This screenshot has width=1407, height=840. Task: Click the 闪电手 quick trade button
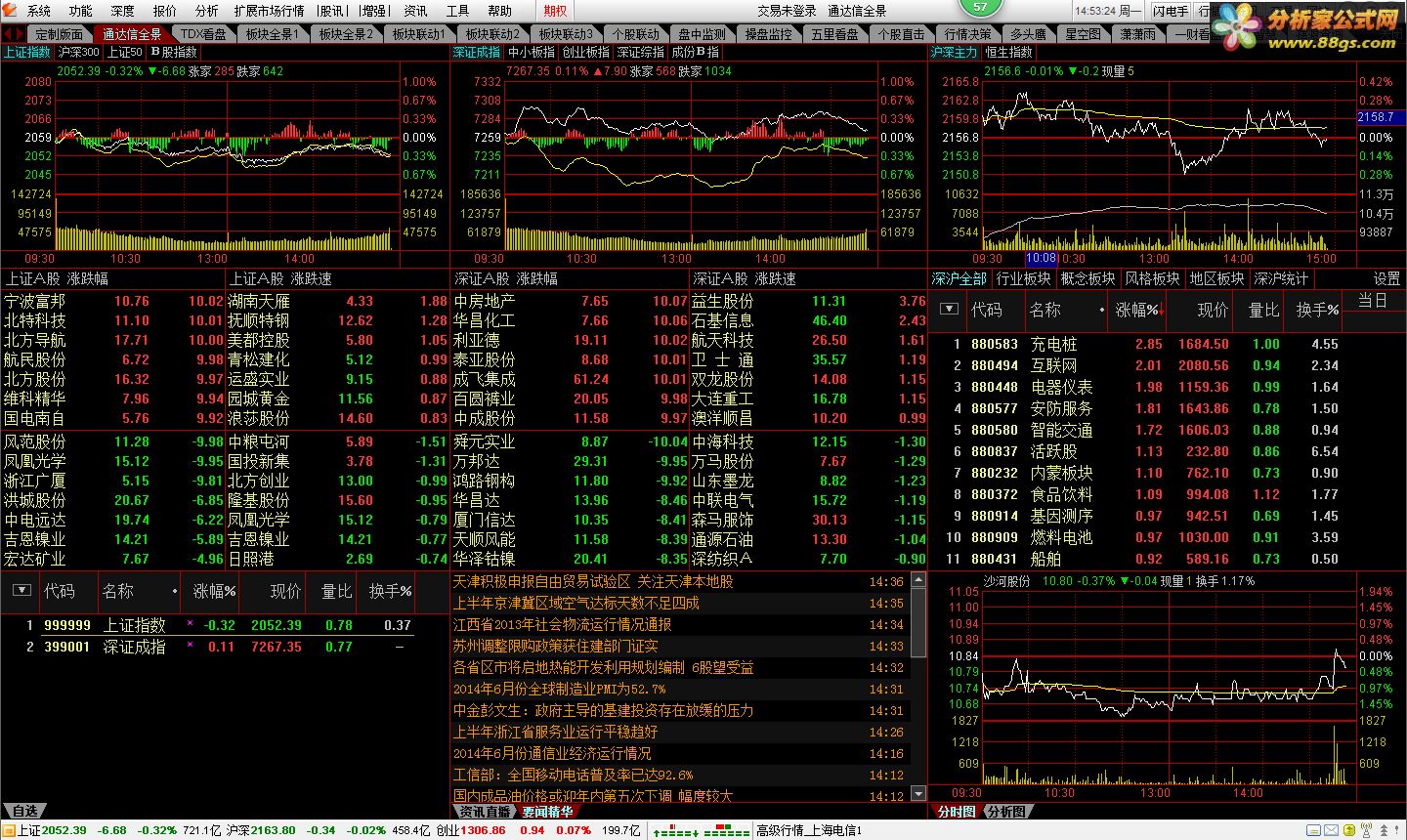[1171, 11]
